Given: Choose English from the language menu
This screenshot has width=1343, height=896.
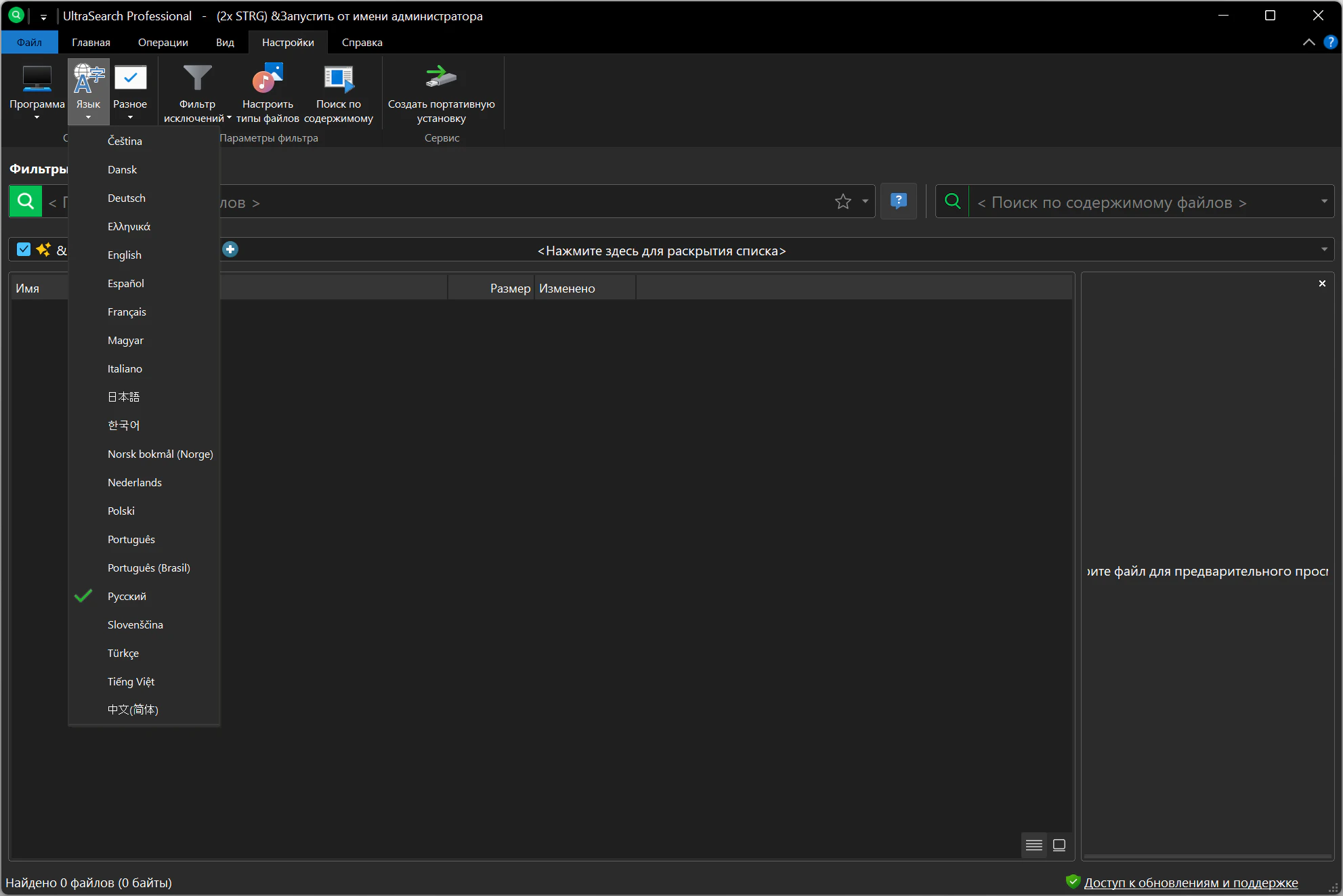Looking at the screenshot, I should click(125, 255).
